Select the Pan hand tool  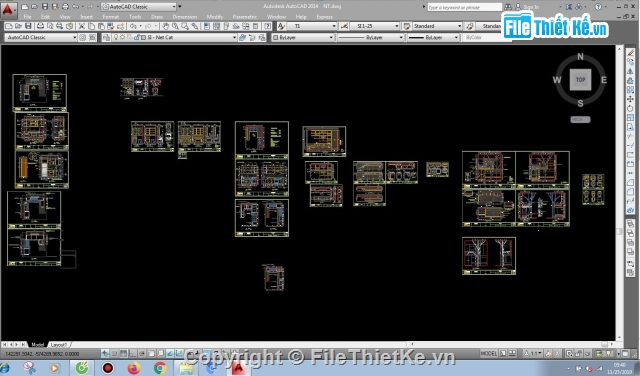(165, 26)
